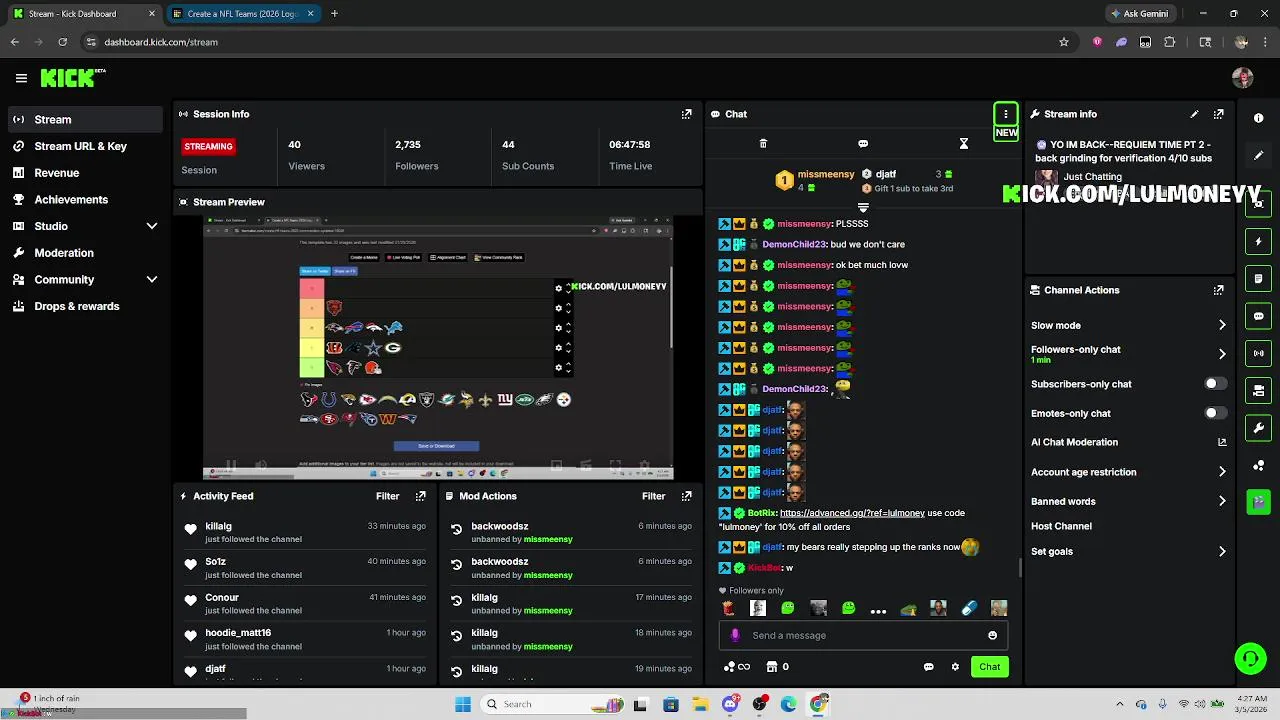Screen dimensions: 1280x720
Task: Click the chat bubble icon beside settings gear
Action: pyautogui.click(x=928, y=667)
